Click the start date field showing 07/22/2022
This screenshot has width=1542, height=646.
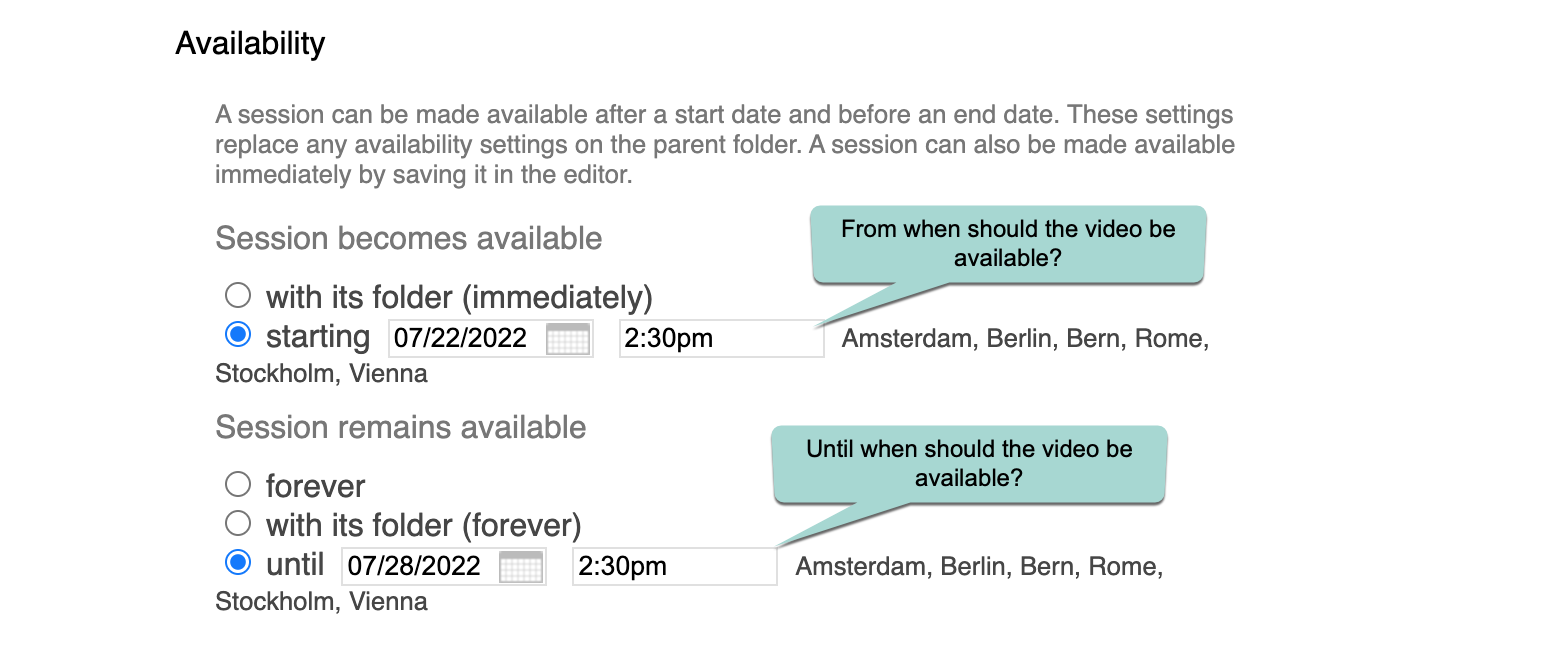[491, 338]
